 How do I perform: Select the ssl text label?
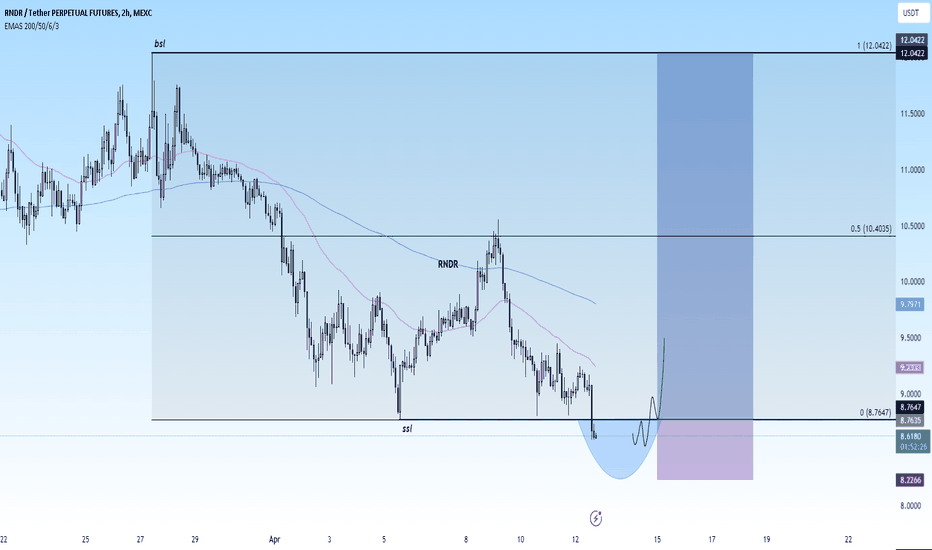(x=407, y=428)
